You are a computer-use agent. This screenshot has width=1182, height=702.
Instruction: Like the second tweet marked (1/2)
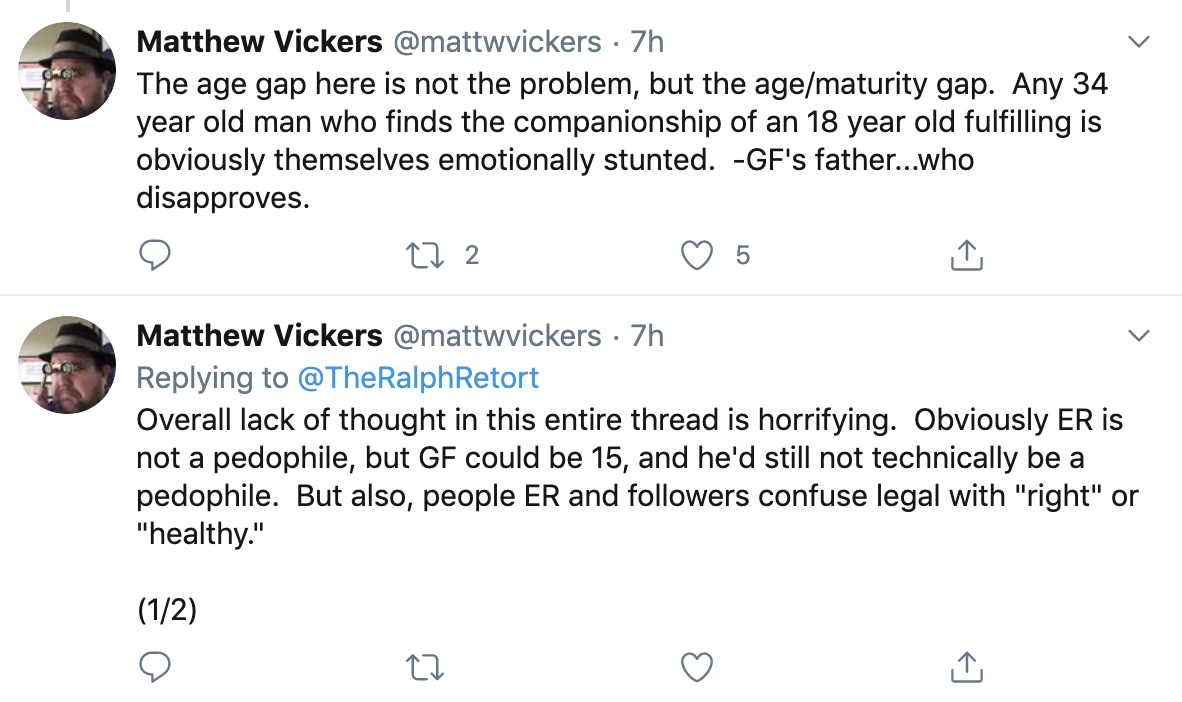point(697,667)
